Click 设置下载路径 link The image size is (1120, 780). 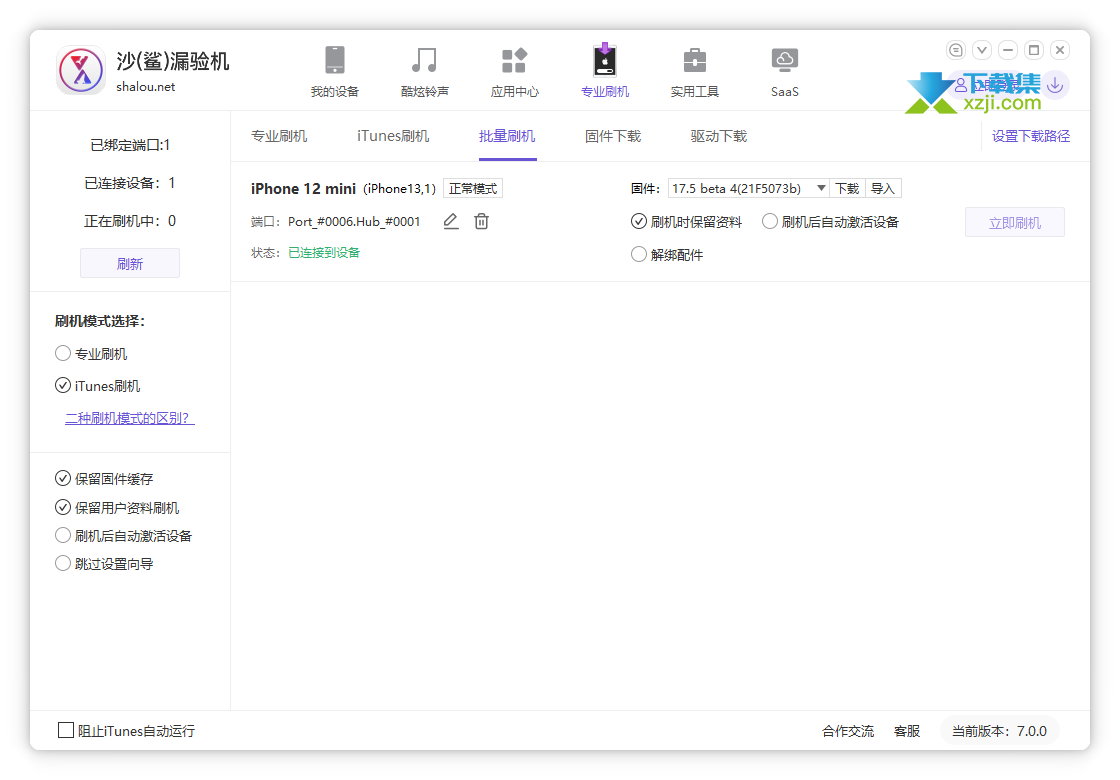tap(1031, 136)
